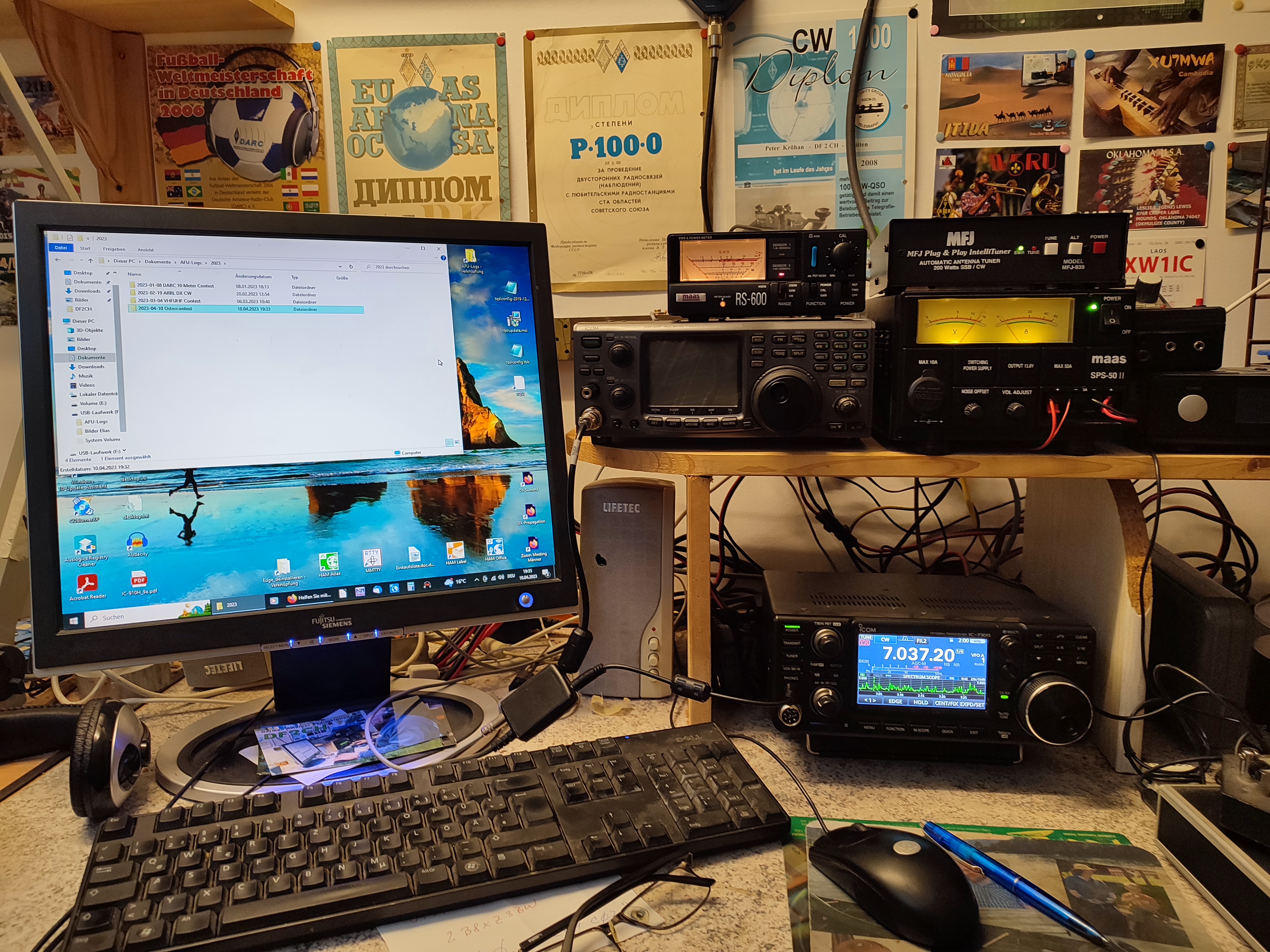
Task: Refresh the Explorer folder view
Action: [351, 266]
